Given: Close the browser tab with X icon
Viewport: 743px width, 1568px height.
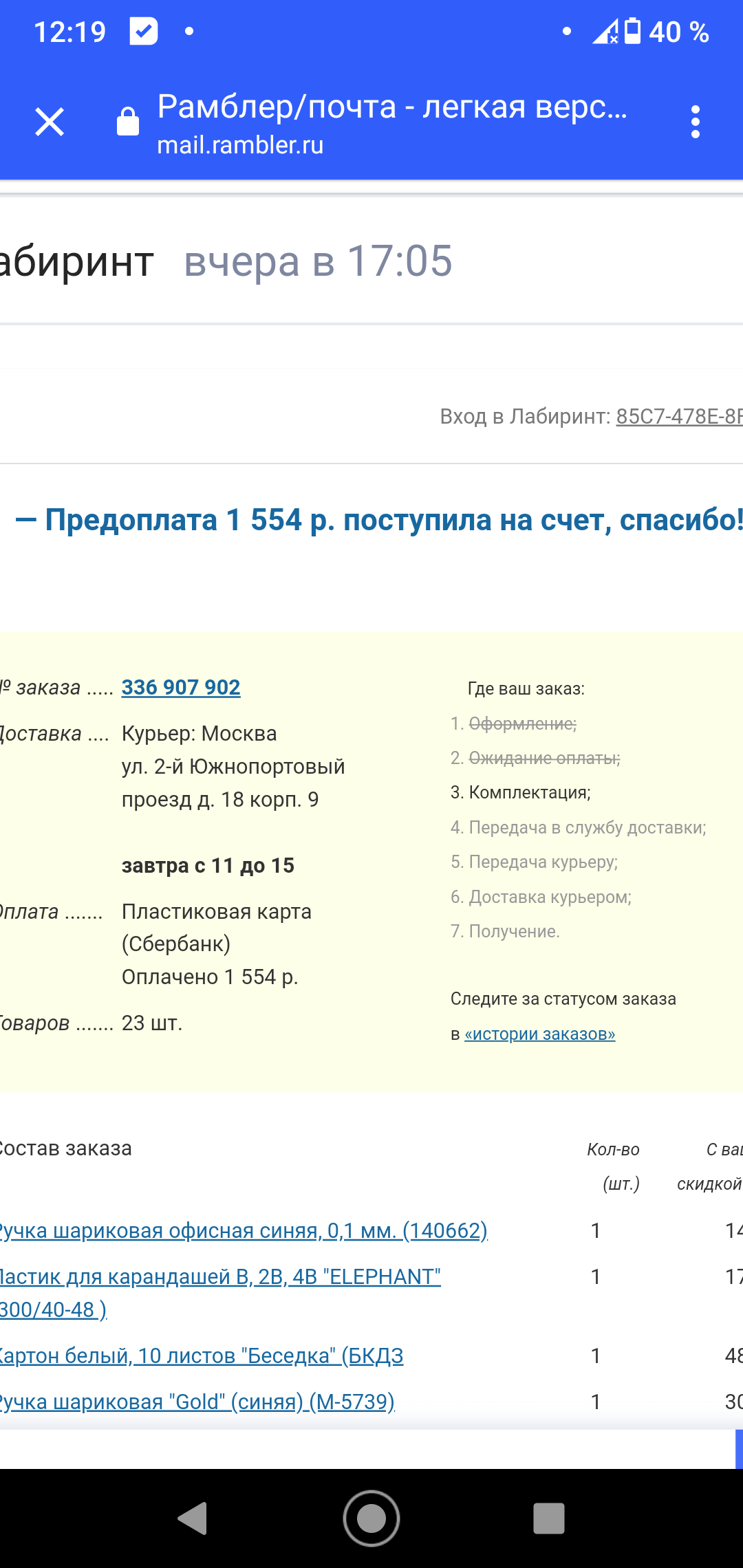Looking at the screenshot, I should 50,122.
